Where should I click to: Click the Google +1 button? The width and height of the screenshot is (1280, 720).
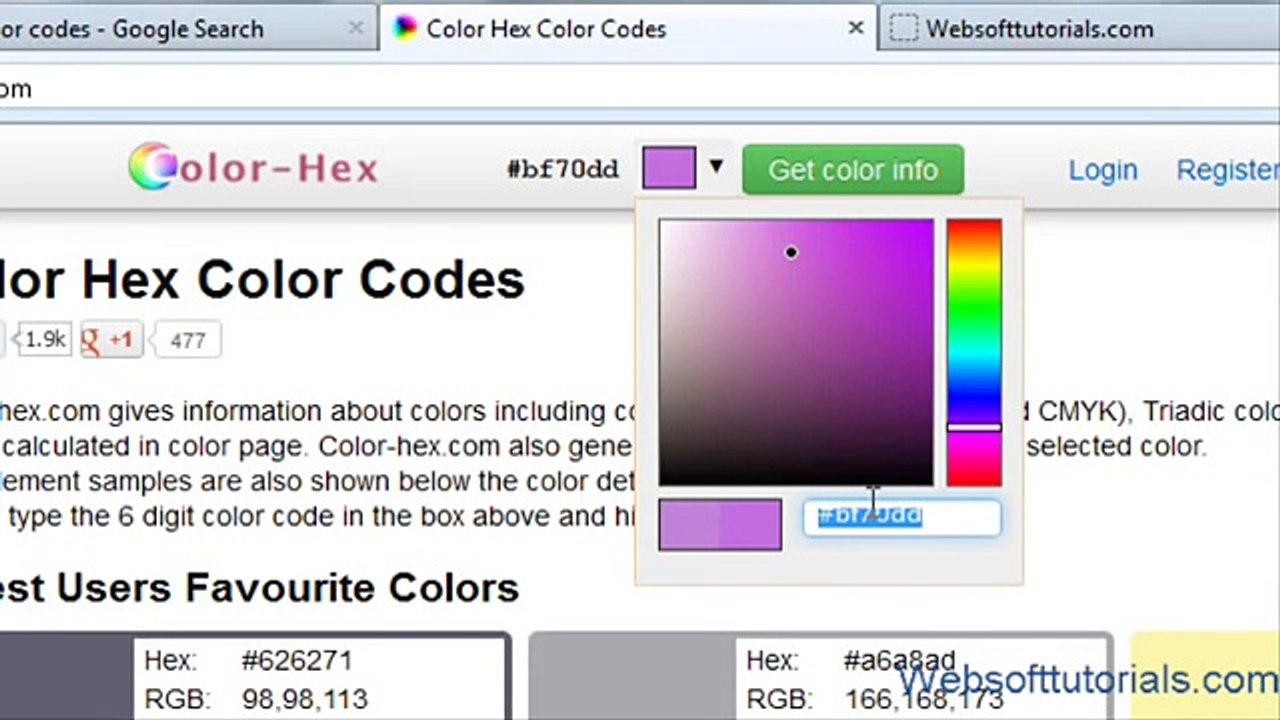(112, 340)
